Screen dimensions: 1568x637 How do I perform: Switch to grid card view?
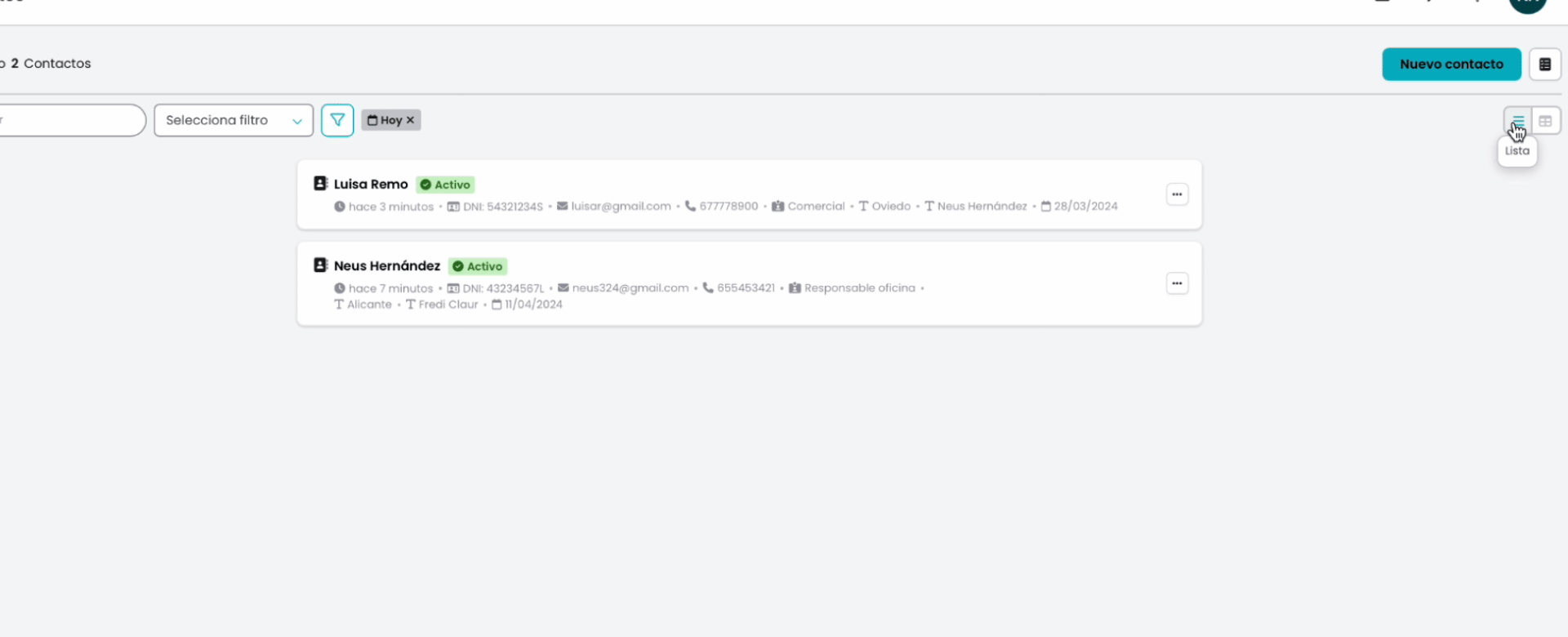[x=1545, y=121]
